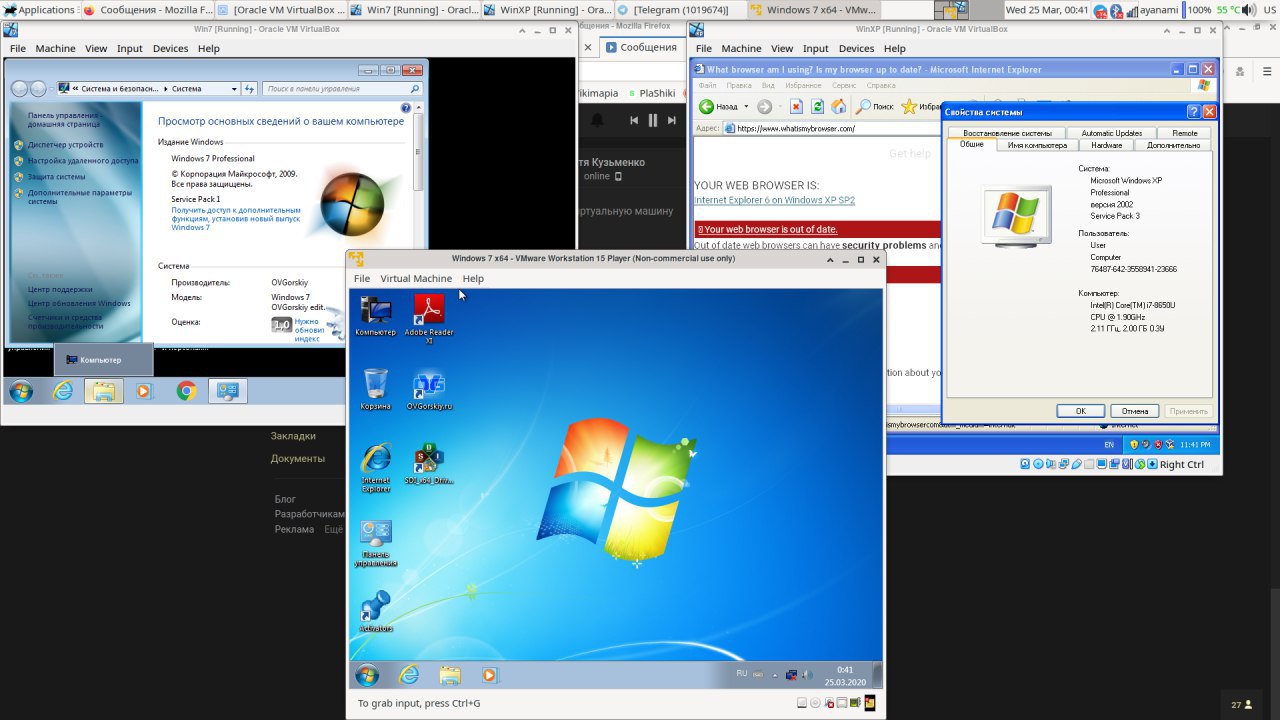Open the Корзина recycle bin in VMware desktop
The height and width of the screenshot is (720, 1280).
pos(376,390)
